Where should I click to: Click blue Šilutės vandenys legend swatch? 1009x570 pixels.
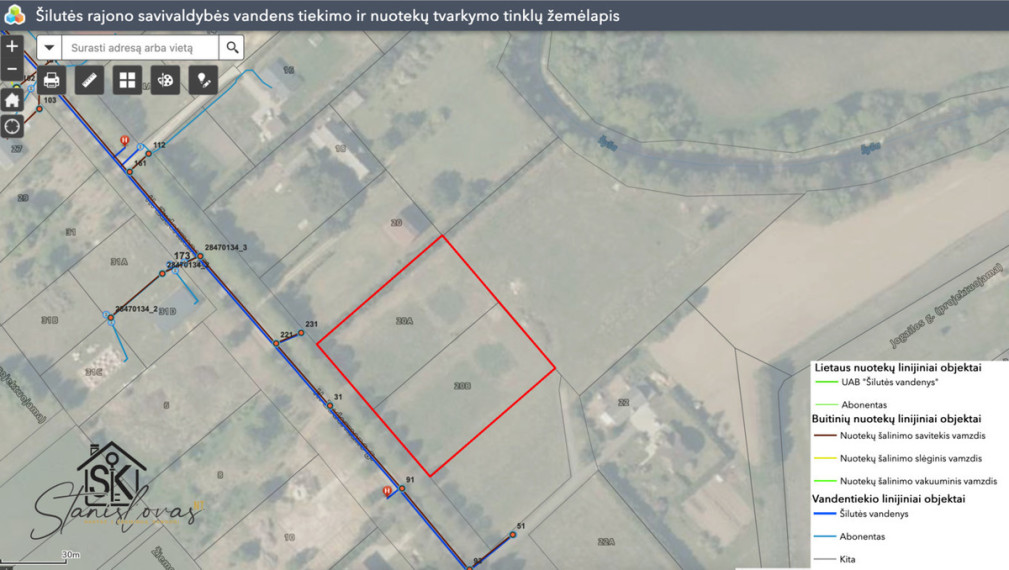click(824, 513)
